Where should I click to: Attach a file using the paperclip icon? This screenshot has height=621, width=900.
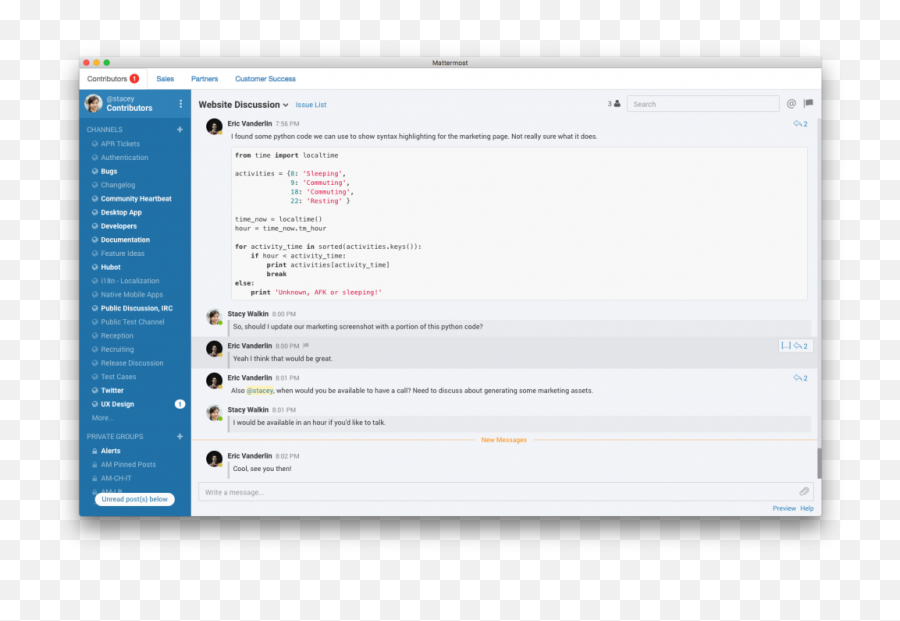click(x=804, y=491)
